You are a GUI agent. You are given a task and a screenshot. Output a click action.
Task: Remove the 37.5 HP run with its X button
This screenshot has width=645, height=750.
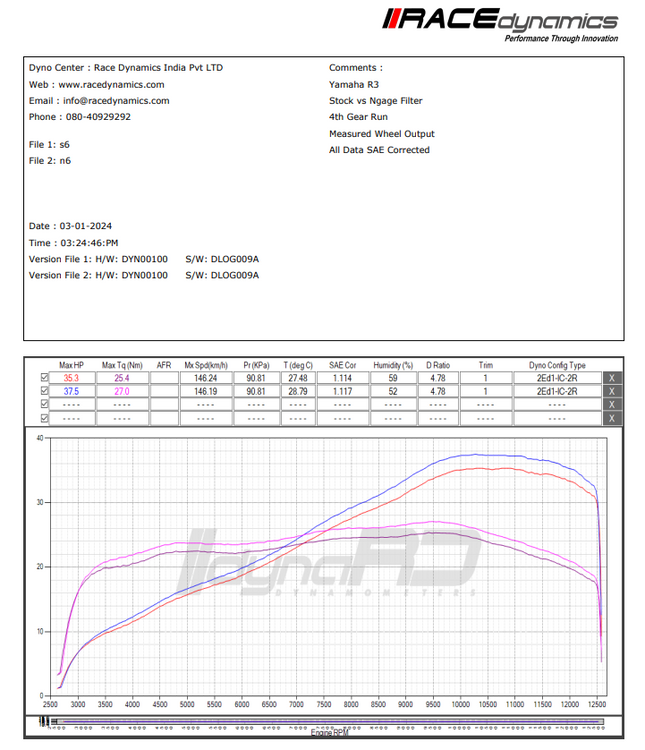click(612, 391)
